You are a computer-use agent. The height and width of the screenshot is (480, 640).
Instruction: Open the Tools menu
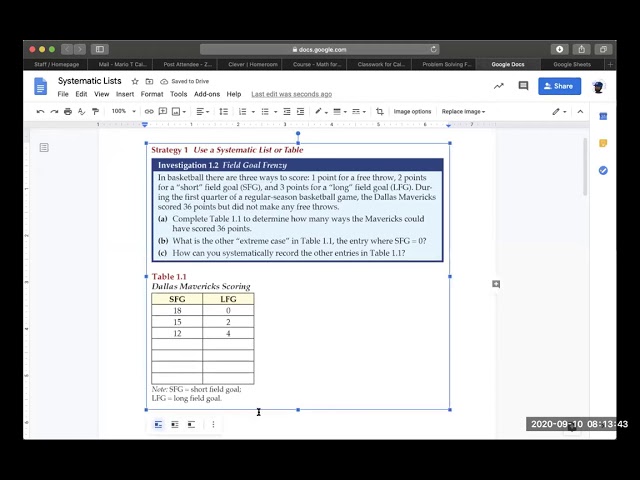(x=178, y=94)
